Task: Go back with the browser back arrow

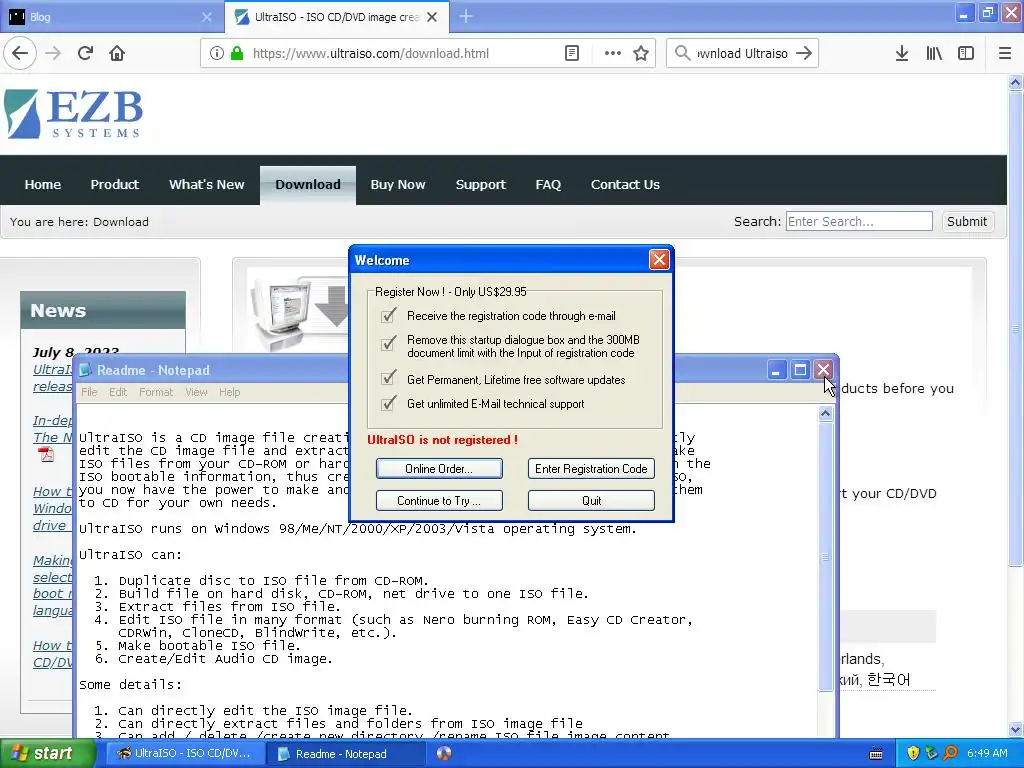Action: [20, 53]
